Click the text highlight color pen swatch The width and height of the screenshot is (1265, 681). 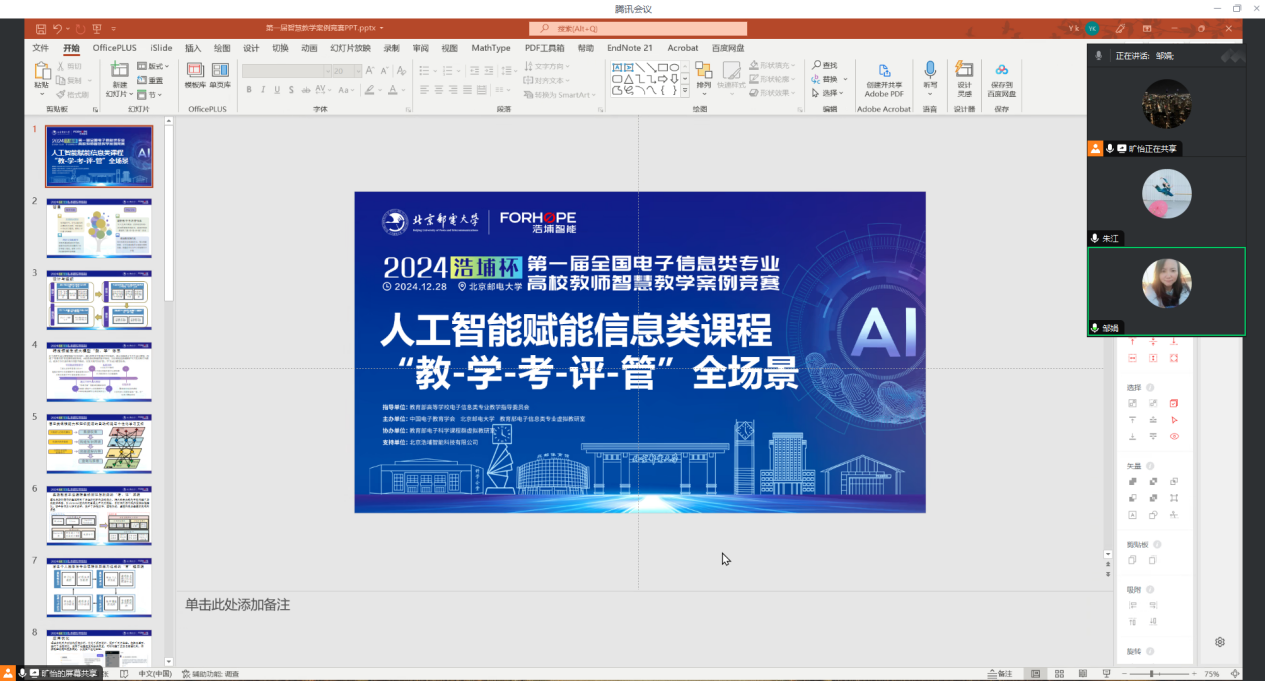pyautogui.click(x=369, y=89)
